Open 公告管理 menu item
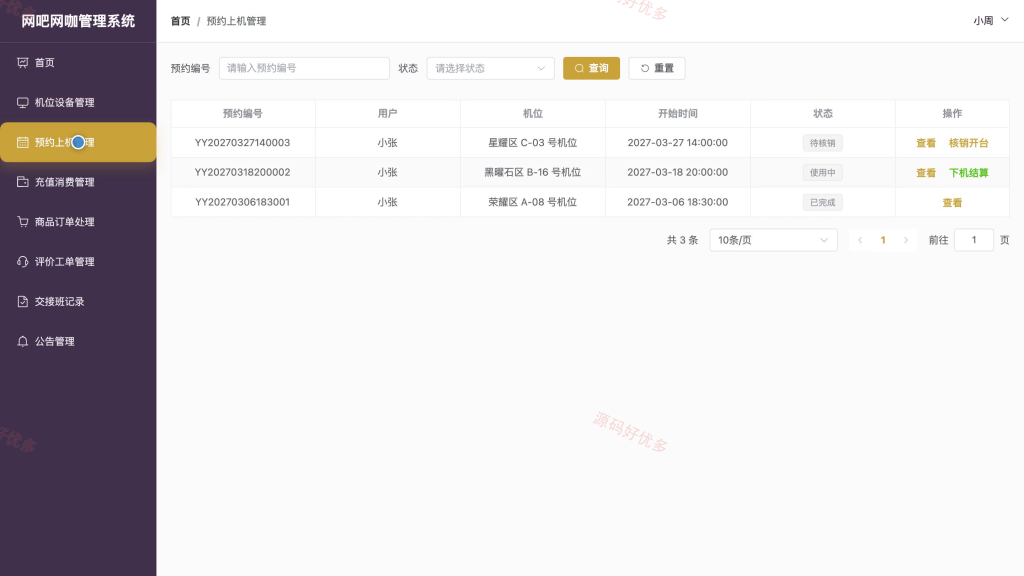This screenshot has width=1024, height=576. 78,342
